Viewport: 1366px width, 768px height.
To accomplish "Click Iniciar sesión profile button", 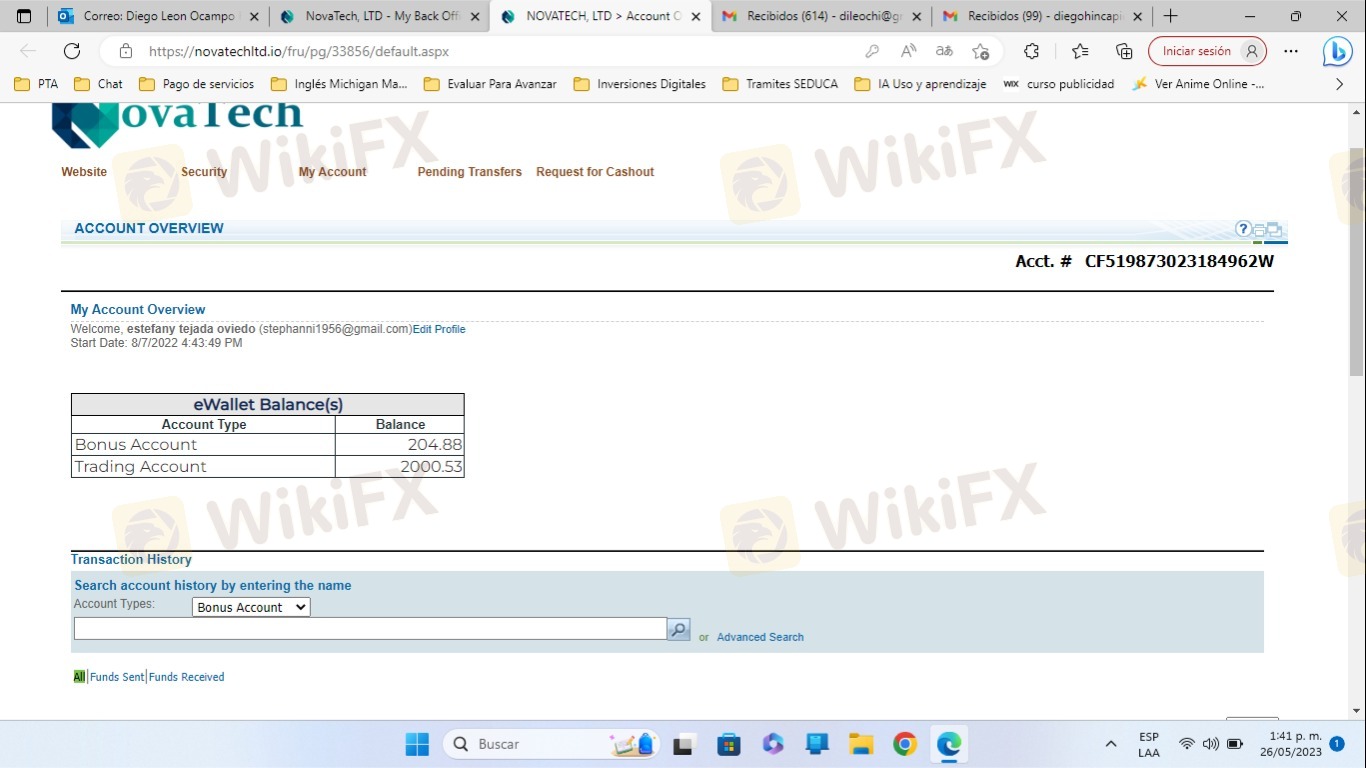I will [1207, 51].
